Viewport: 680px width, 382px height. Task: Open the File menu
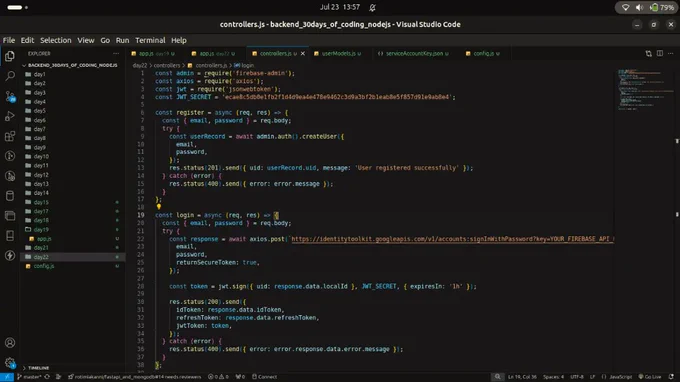click(x=9, y=40)
